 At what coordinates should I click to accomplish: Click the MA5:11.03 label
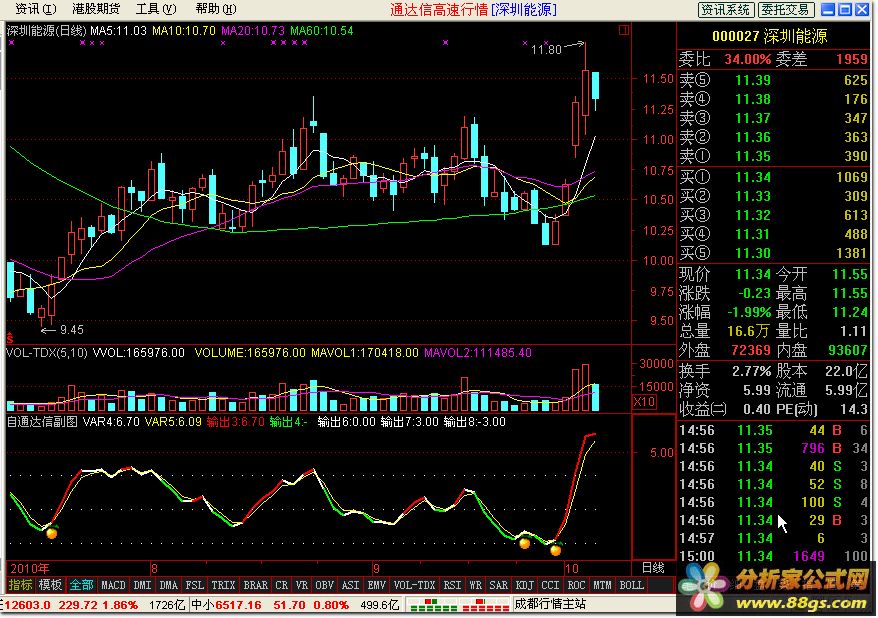point(119,30)
